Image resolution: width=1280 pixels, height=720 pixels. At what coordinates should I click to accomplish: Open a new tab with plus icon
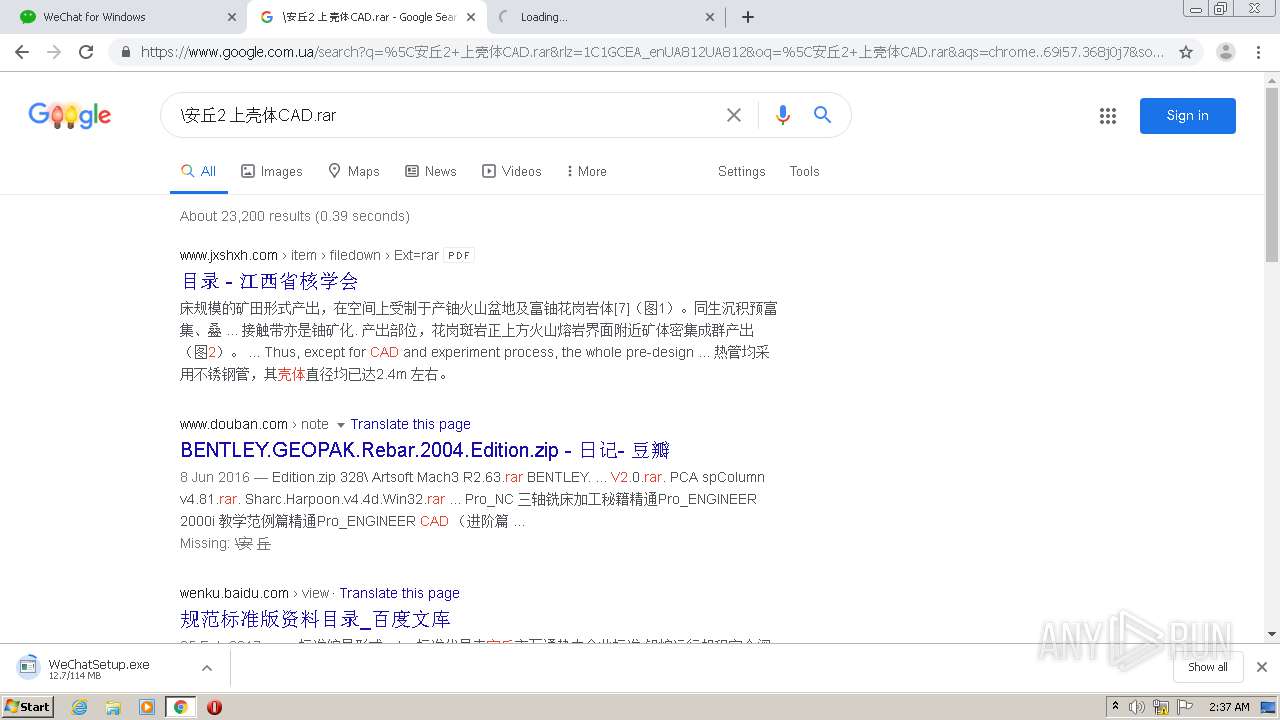pos(748,17)
